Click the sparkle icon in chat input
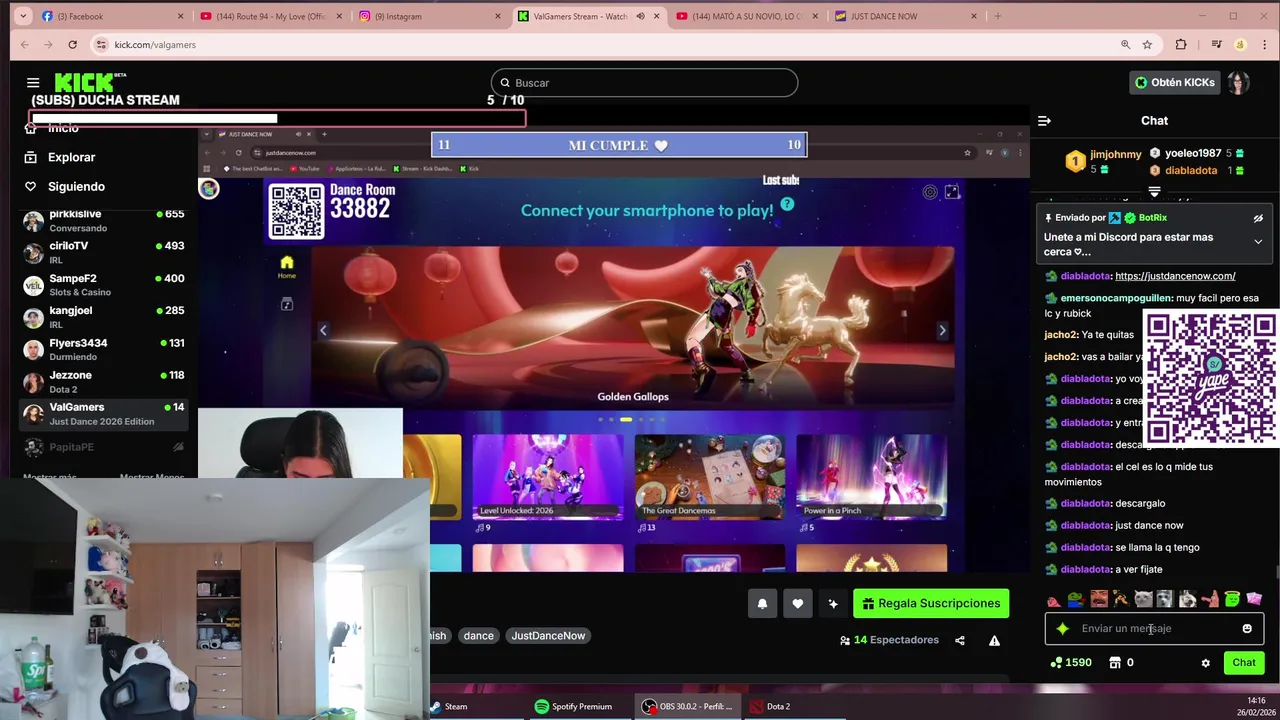 pyautogui.click(x=1063, y=629)
